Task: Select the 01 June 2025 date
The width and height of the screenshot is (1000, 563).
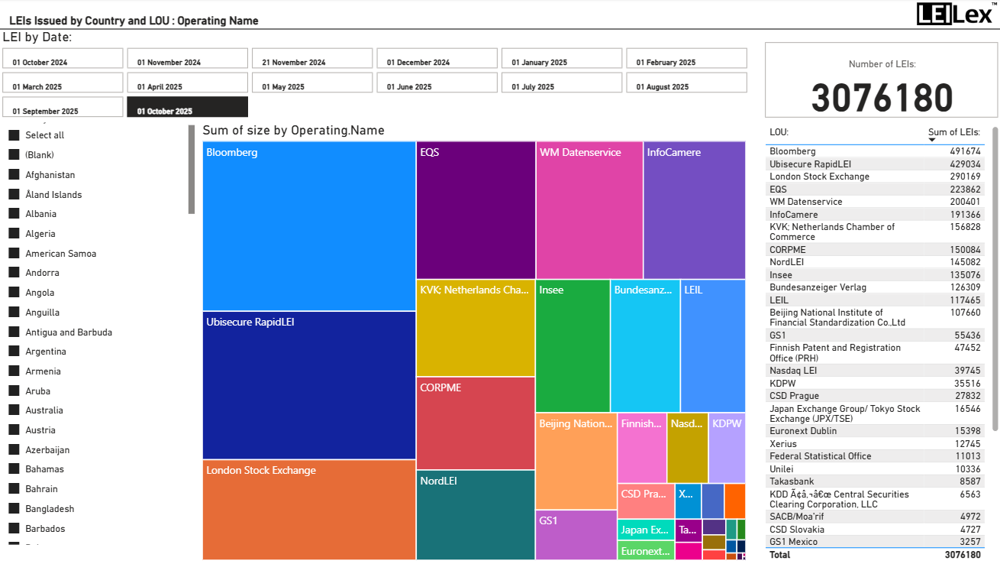Action: (x=436, y=83)
